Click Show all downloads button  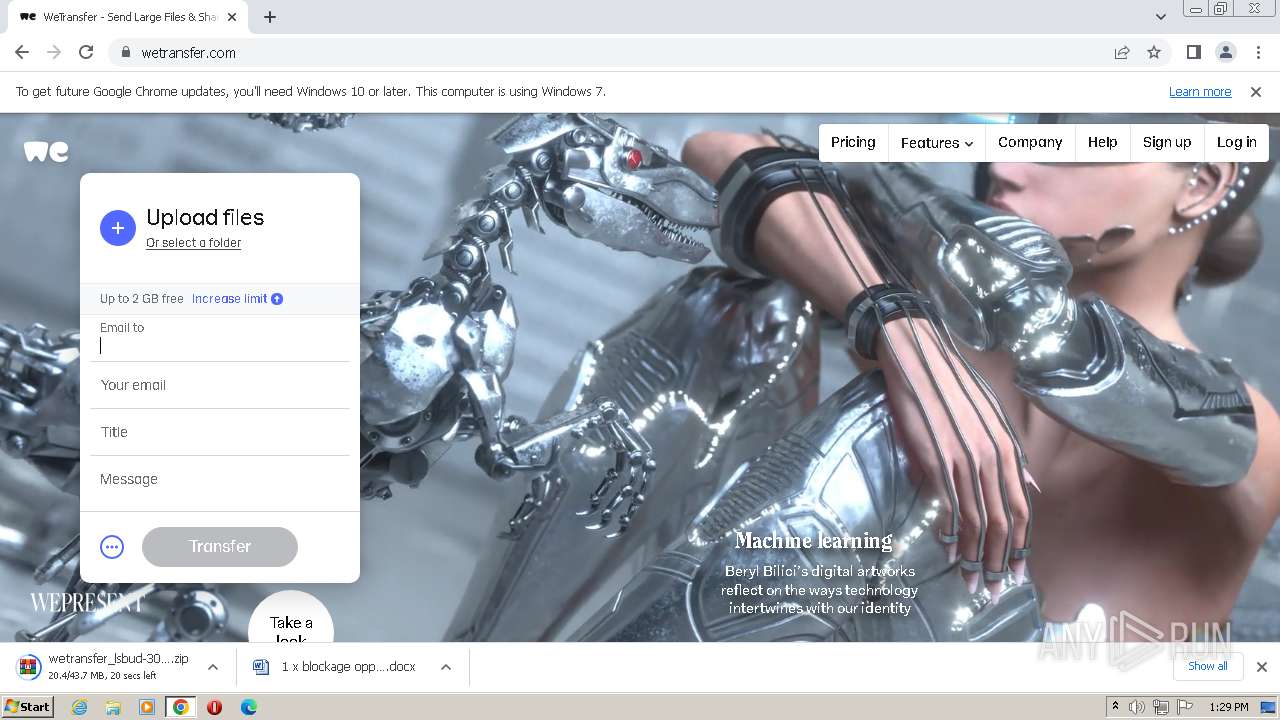1208,666
